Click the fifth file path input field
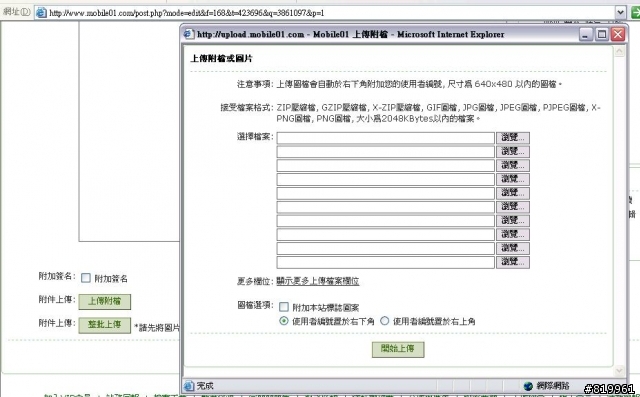 coord(385,193)
